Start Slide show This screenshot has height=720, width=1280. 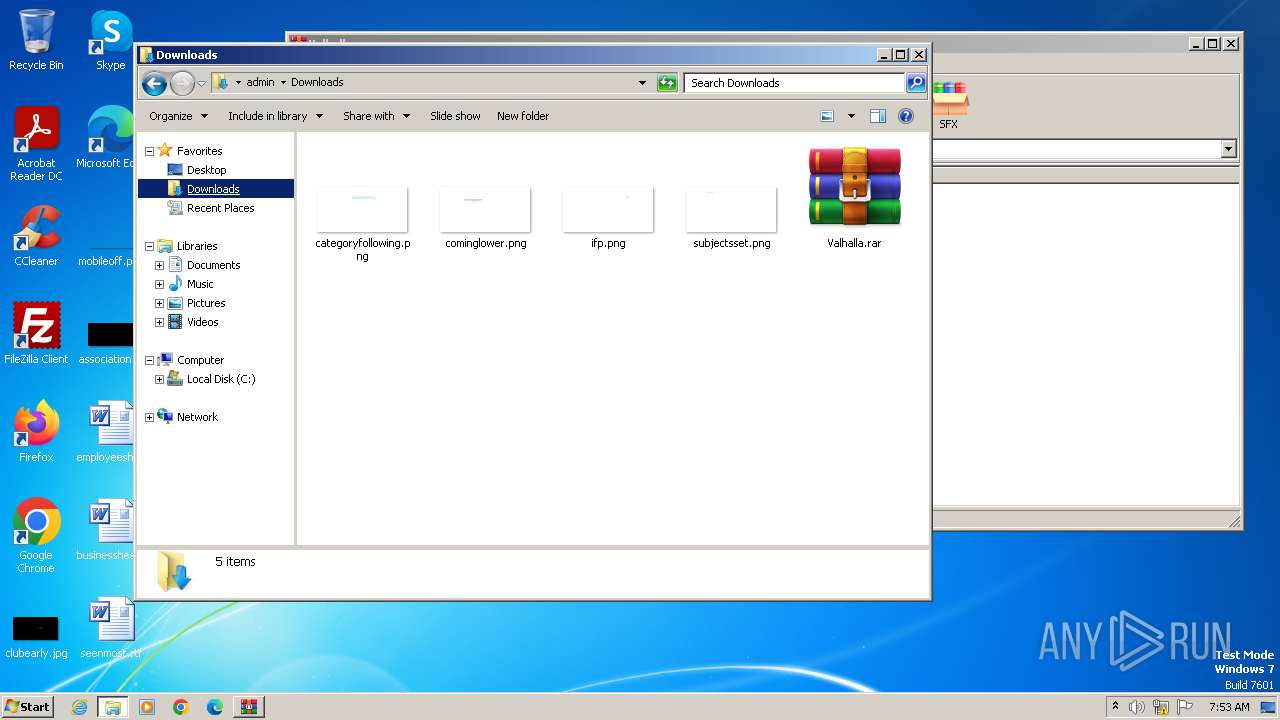click(x=455, y=116)
